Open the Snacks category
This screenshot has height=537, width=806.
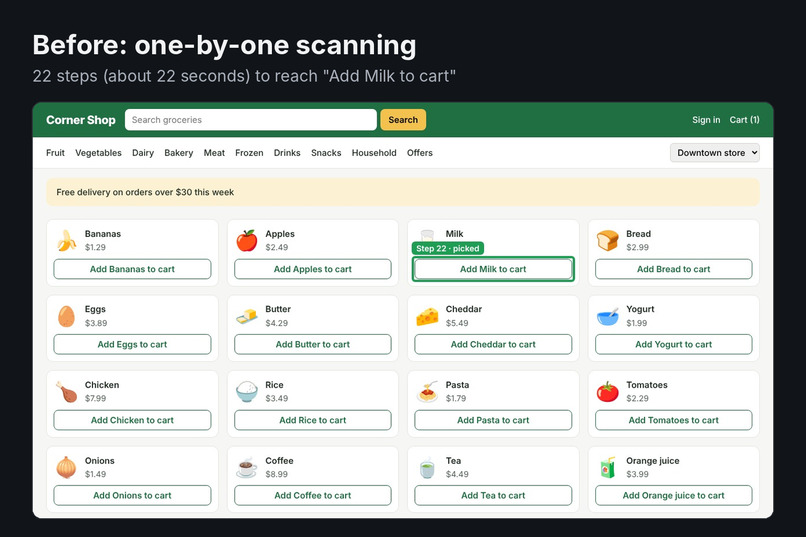coord(326,153)
